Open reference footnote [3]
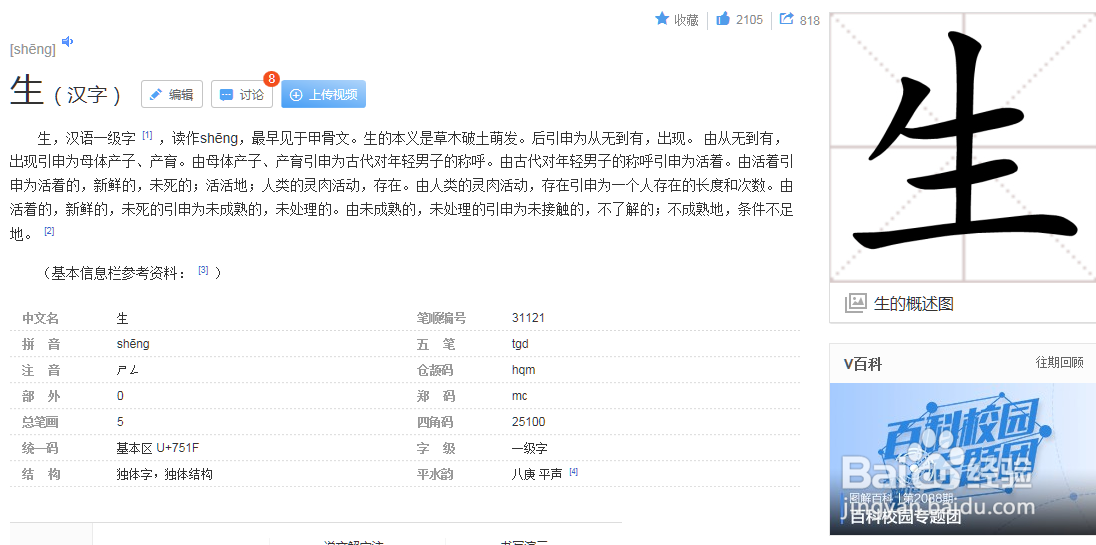Viewport: 1096px width, 545px height. pyautogui.click(x=203, y=270)
